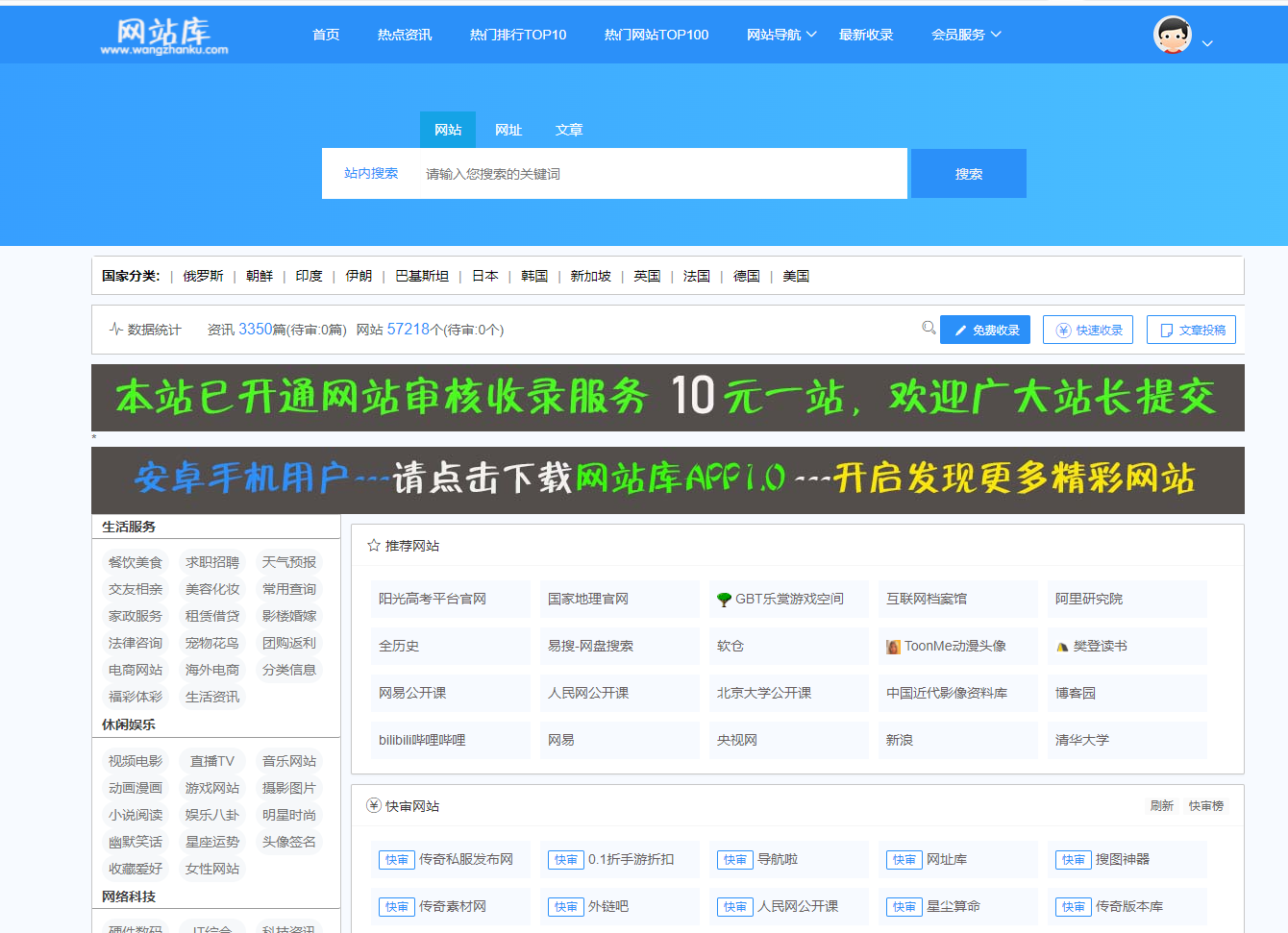Select the 网址 search tab

pos(508,130)
